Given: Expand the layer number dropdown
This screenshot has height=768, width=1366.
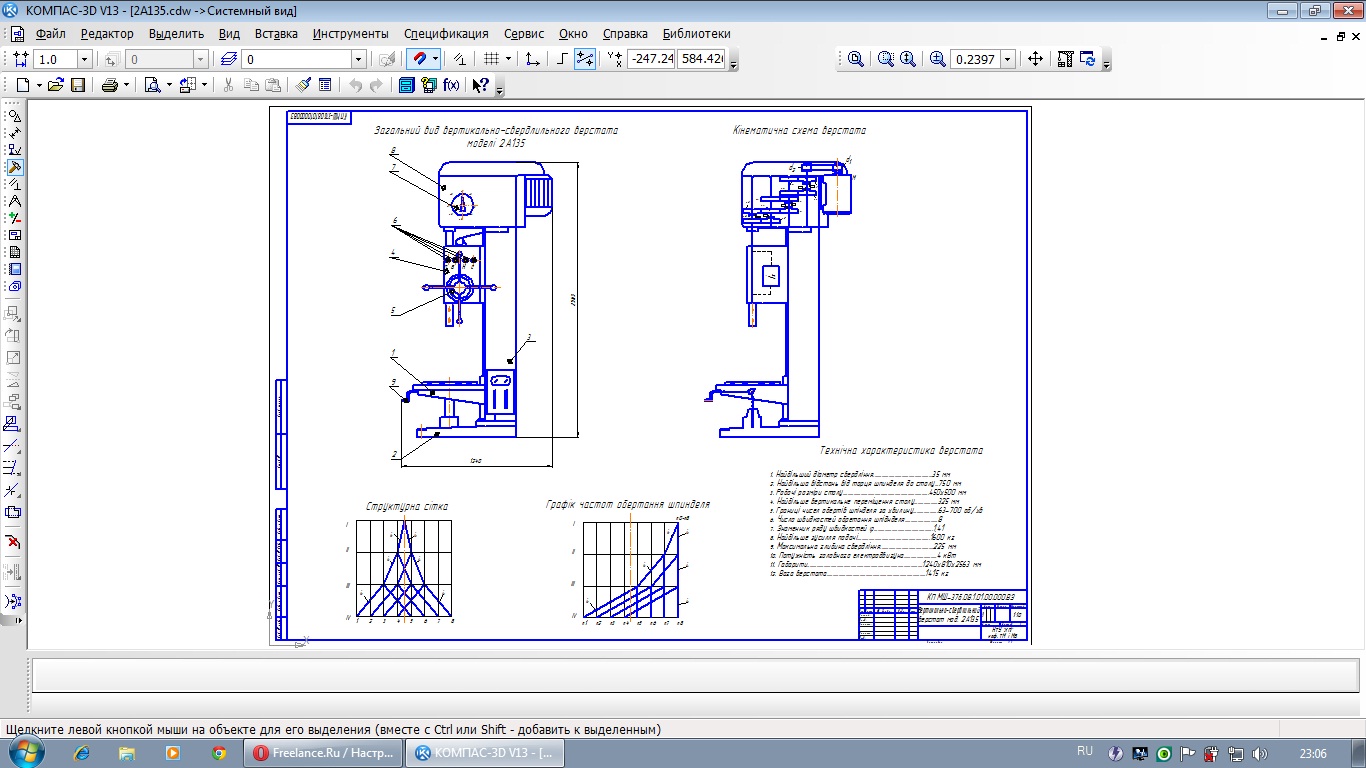Looking at the screenshot, I should tap(358, 60).
